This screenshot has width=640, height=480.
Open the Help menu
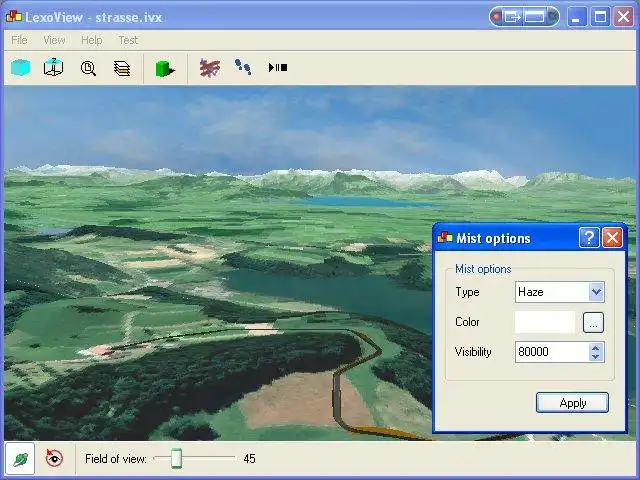tap(91, 40)
